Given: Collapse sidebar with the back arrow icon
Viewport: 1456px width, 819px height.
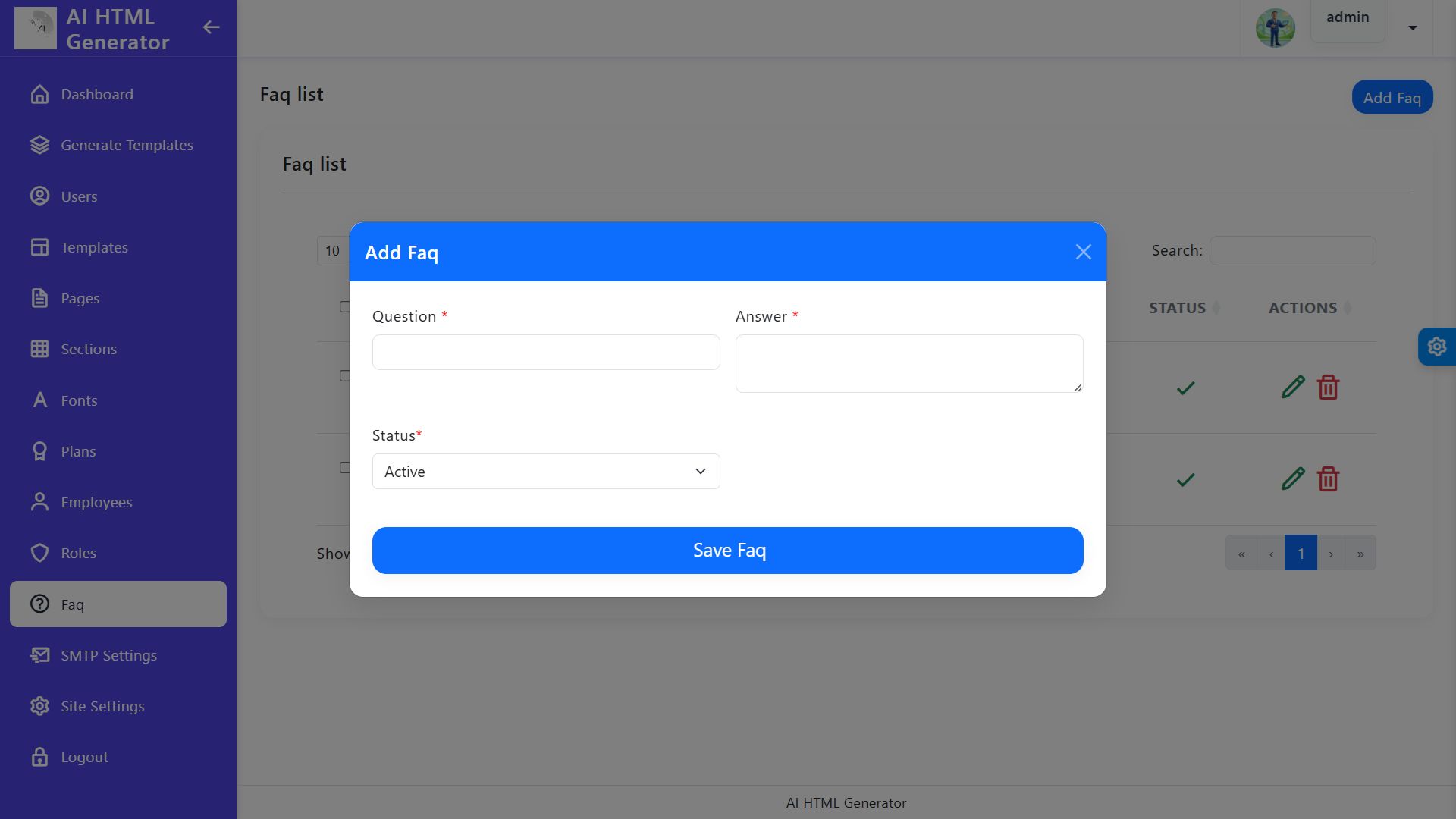Looking at the screenshot, I should (x=211, y=28).
